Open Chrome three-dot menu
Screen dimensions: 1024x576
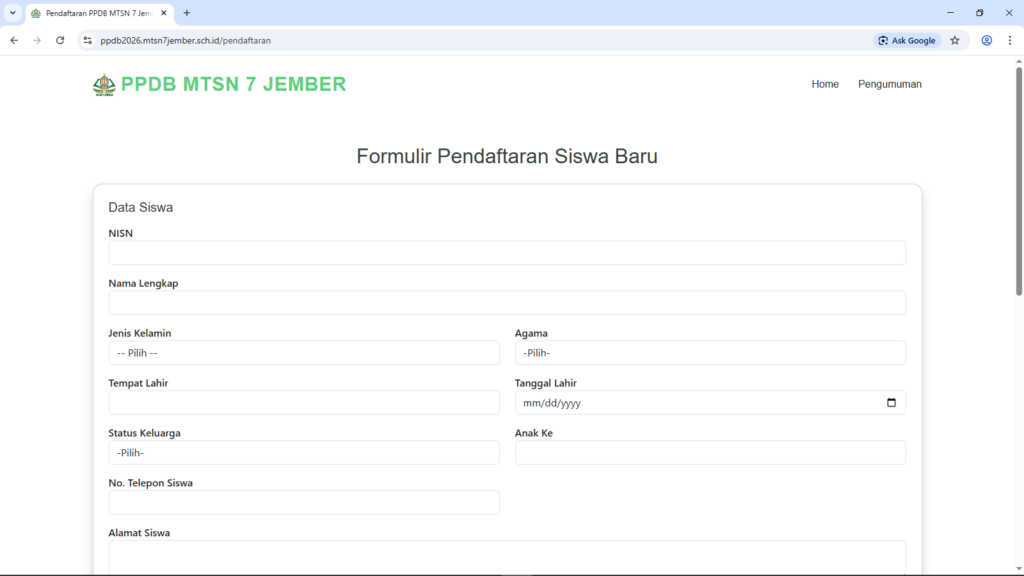(1010, 41)
